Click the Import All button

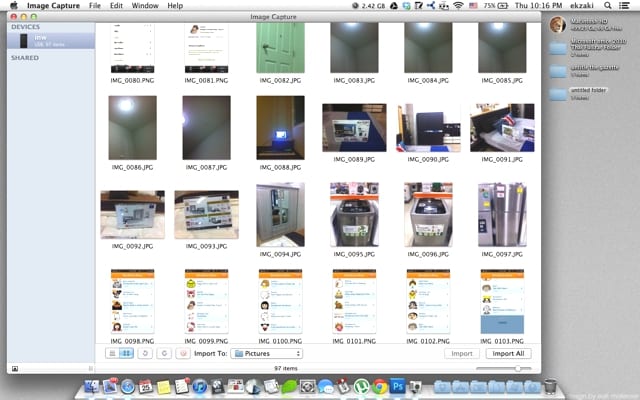pos(508,353)
